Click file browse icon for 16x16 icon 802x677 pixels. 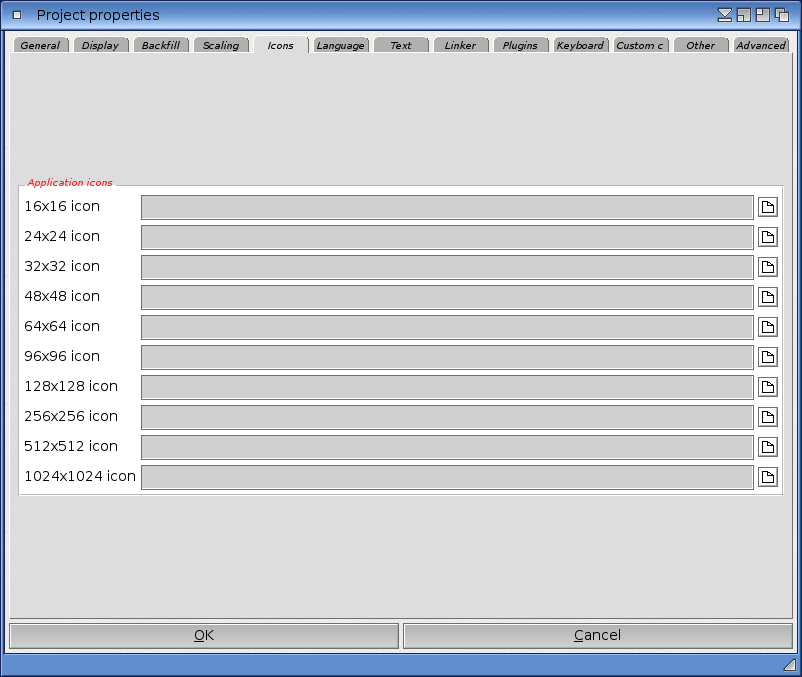pos(767,207)
